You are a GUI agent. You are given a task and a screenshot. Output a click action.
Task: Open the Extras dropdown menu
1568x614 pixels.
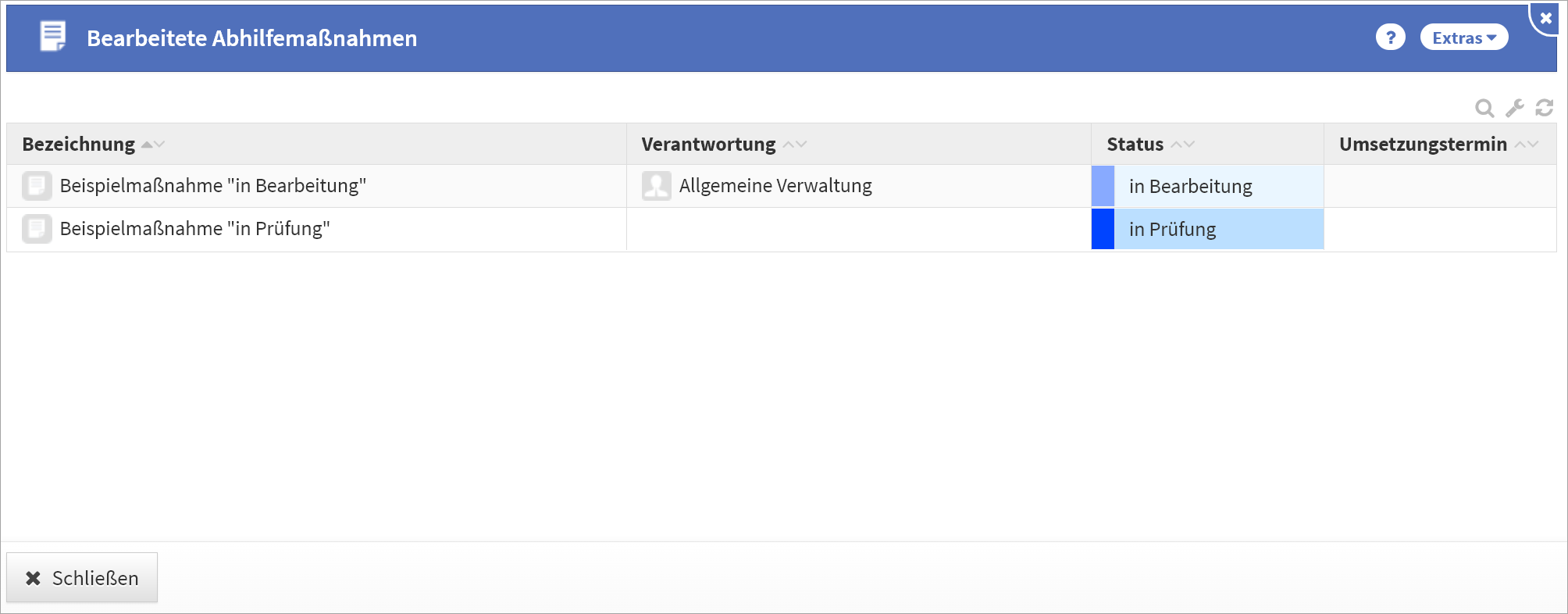point(1463,37)
